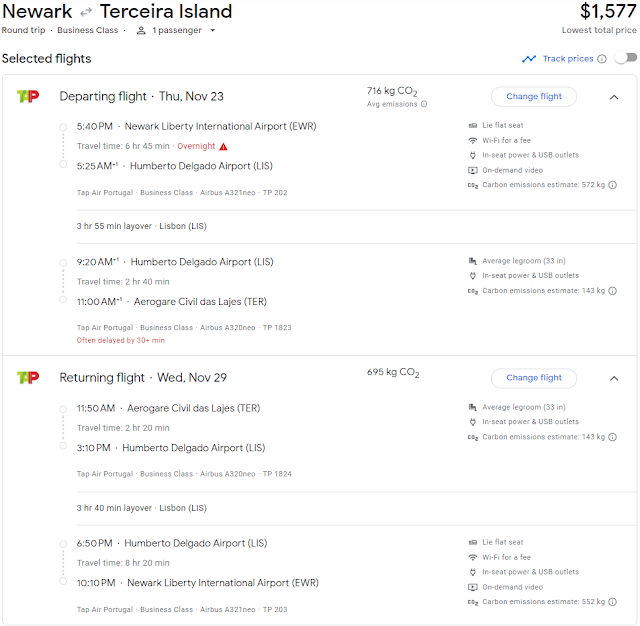Click the Track prices trend line icon
This screenshot has width=640, height=626.
pos(529,59)
